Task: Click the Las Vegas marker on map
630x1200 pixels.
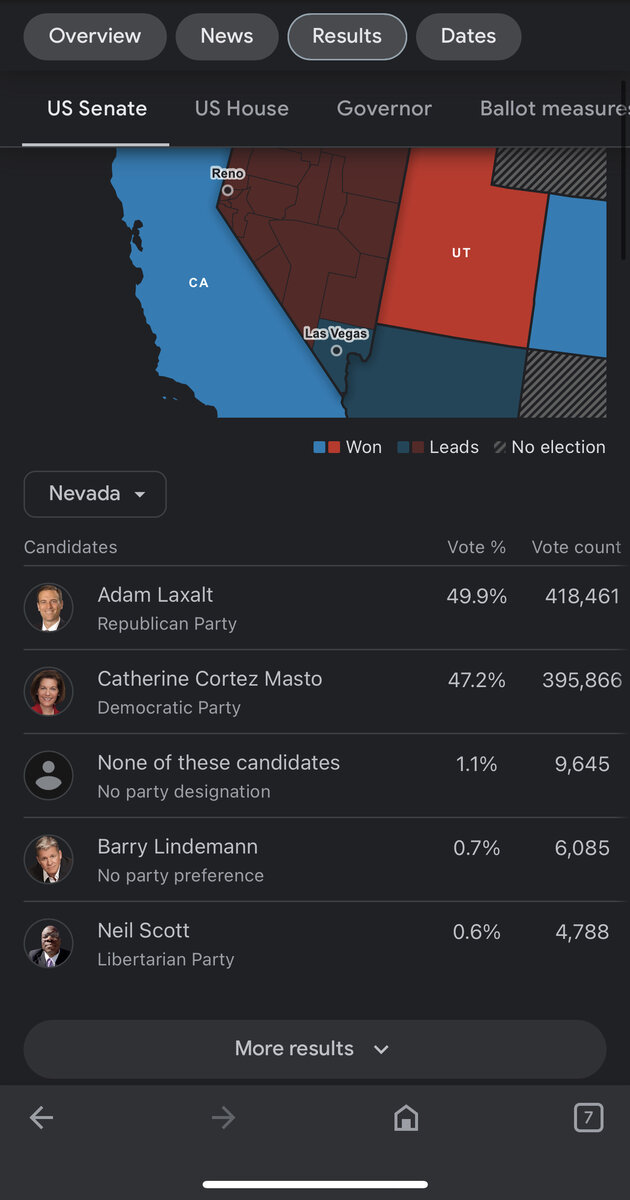Action: (337, 349)
